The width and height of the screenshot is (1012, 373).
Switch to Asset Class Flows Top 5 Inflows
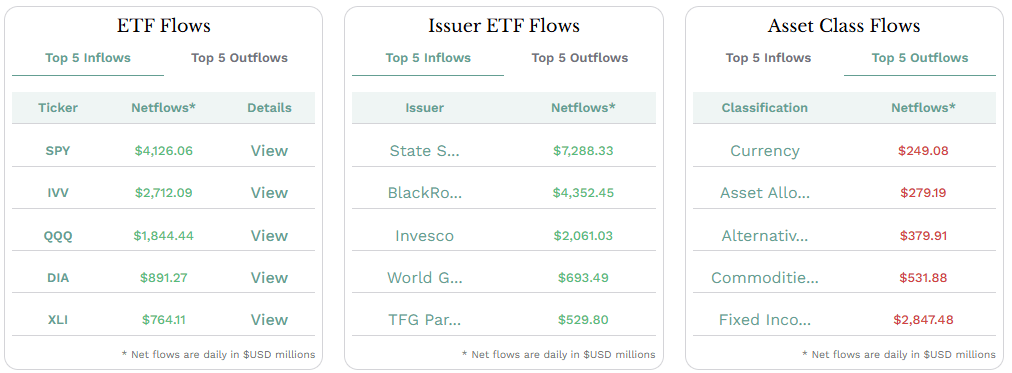768,58
